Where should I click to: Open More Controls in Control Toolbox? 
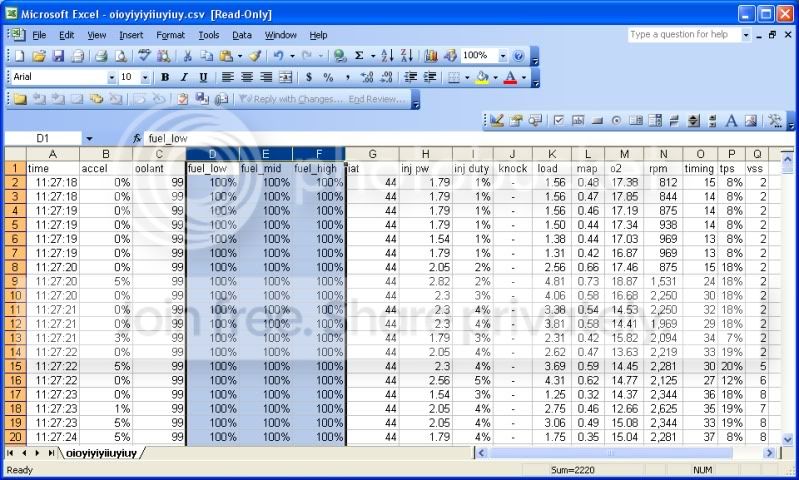point(775,121)
